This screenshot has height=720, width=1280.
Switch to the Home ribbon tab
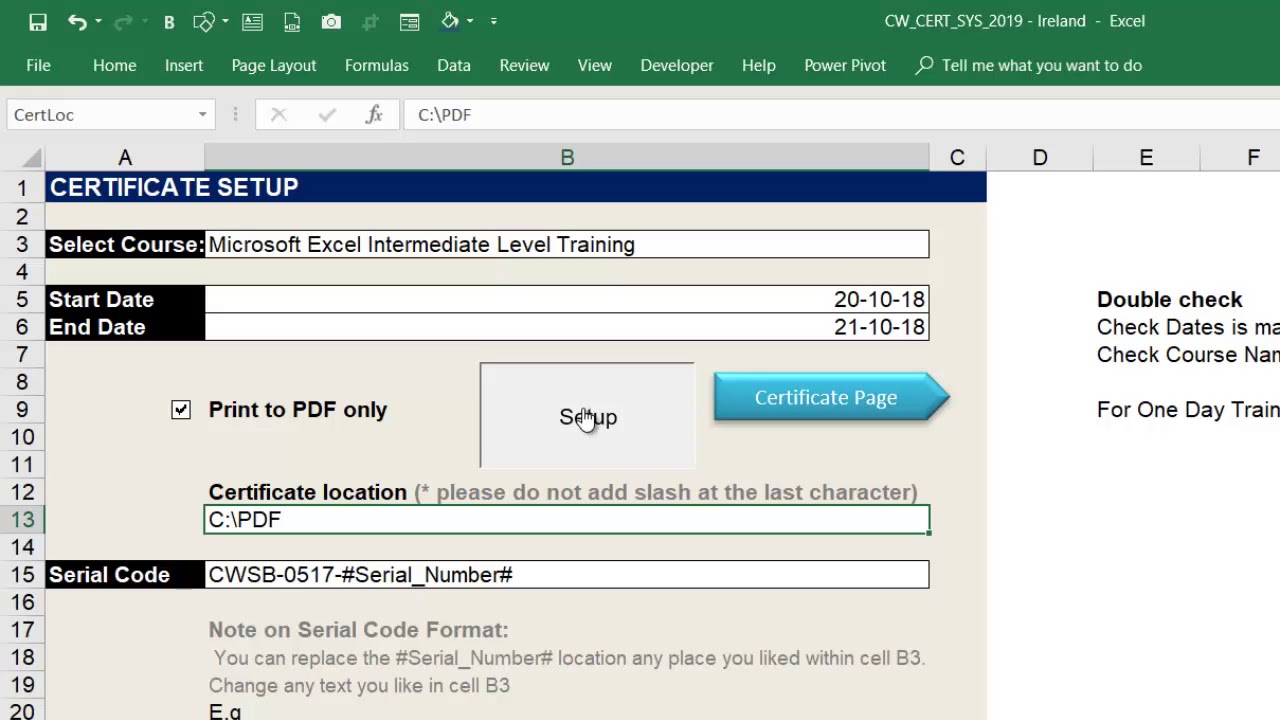click(114, 65)
